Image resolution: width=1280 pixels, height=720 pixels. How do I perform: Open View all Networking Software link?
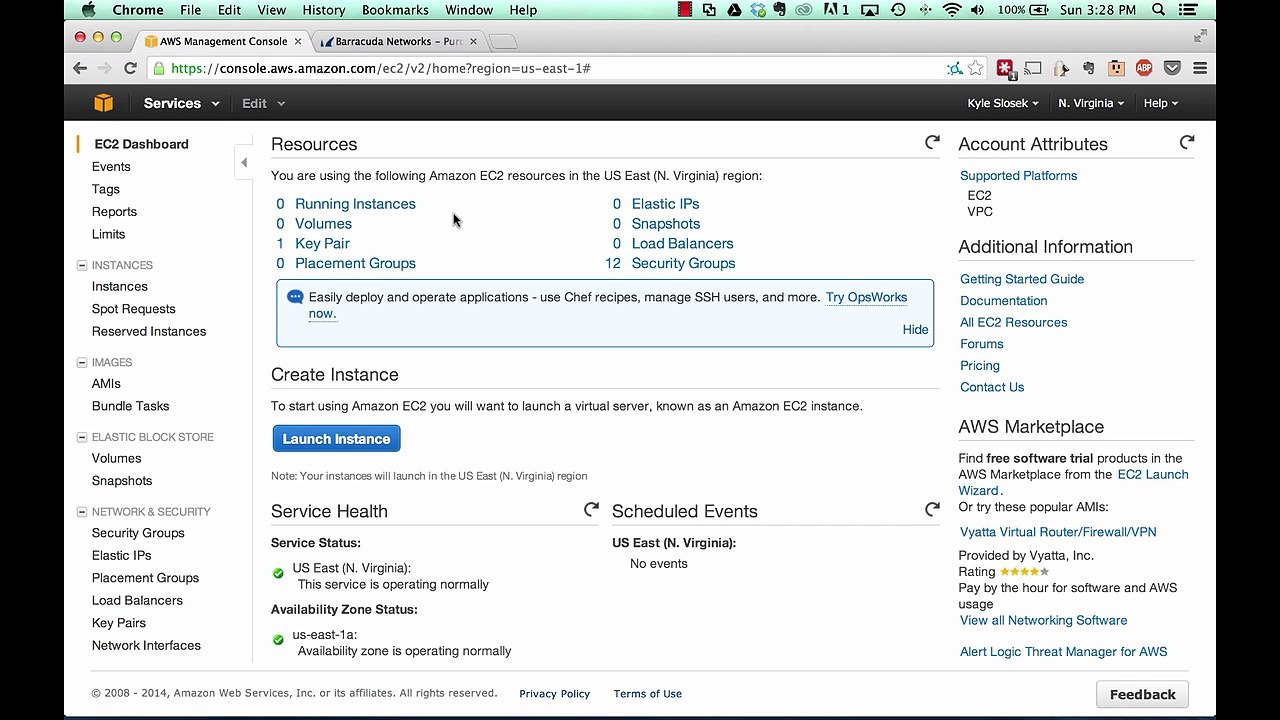coord(1043,620)
